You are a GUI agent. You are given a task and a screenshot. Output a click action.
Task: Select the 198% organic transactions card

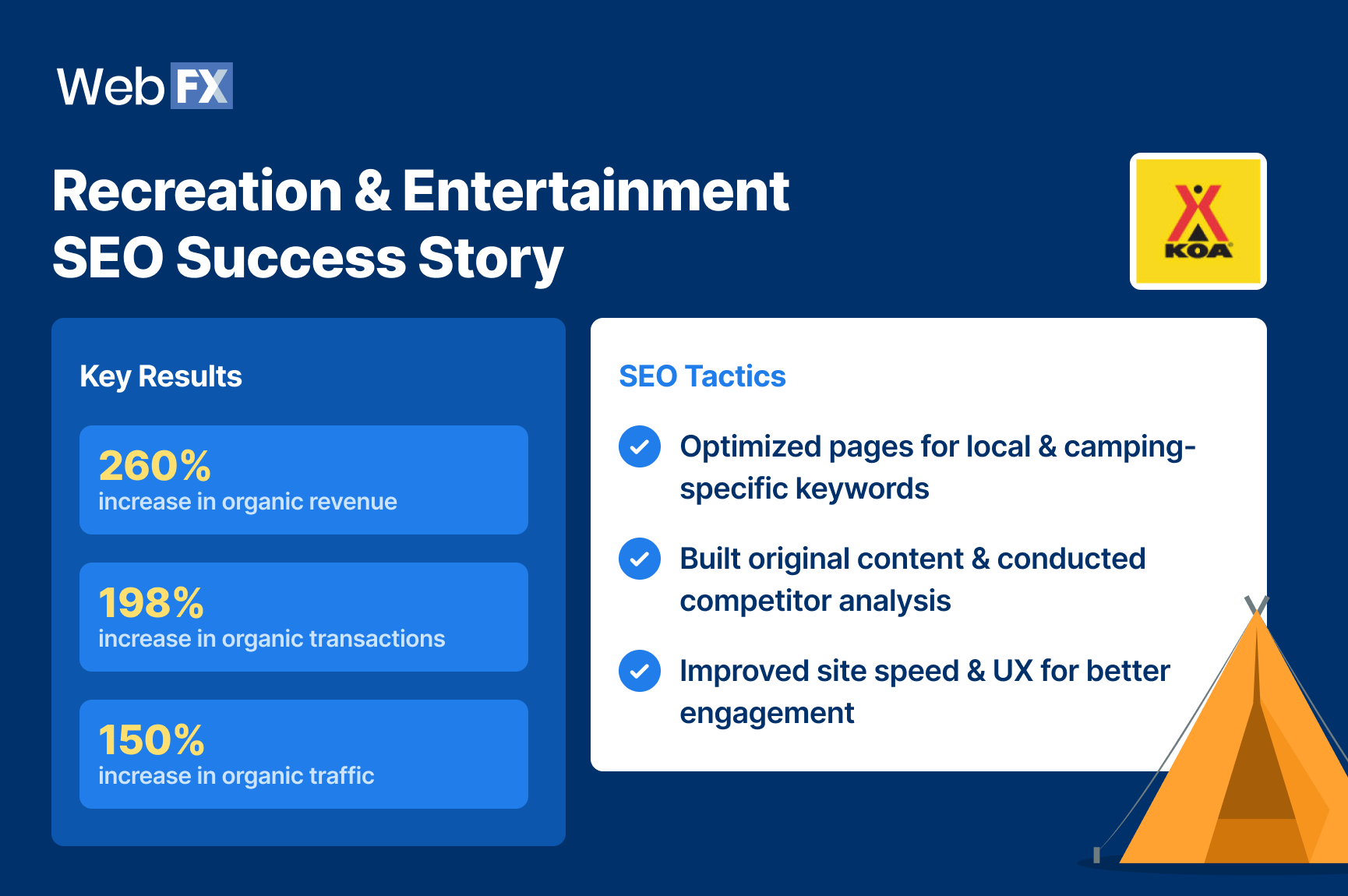(x=304, y=617)
